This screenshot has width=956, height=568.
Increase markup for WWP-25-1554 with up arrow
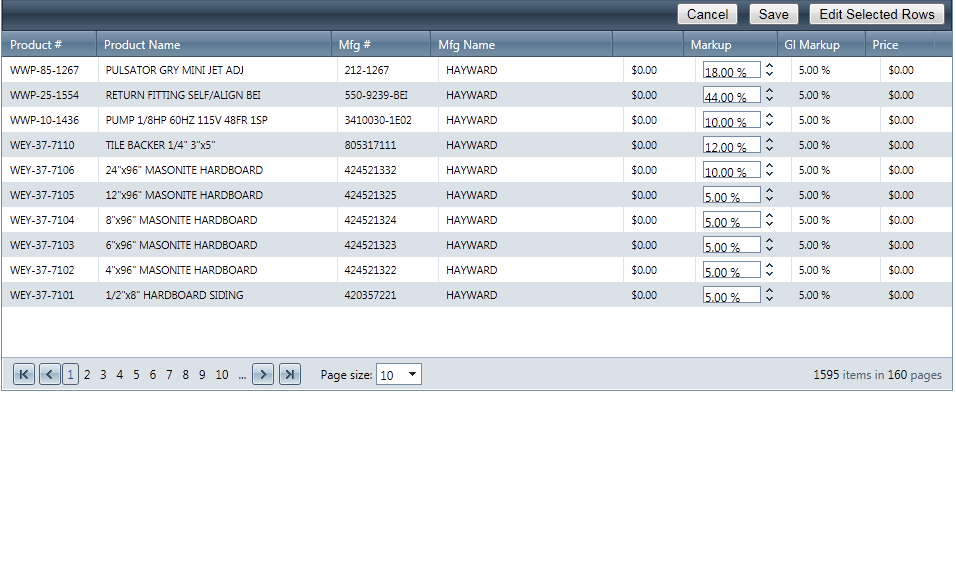tap(769, 91)
